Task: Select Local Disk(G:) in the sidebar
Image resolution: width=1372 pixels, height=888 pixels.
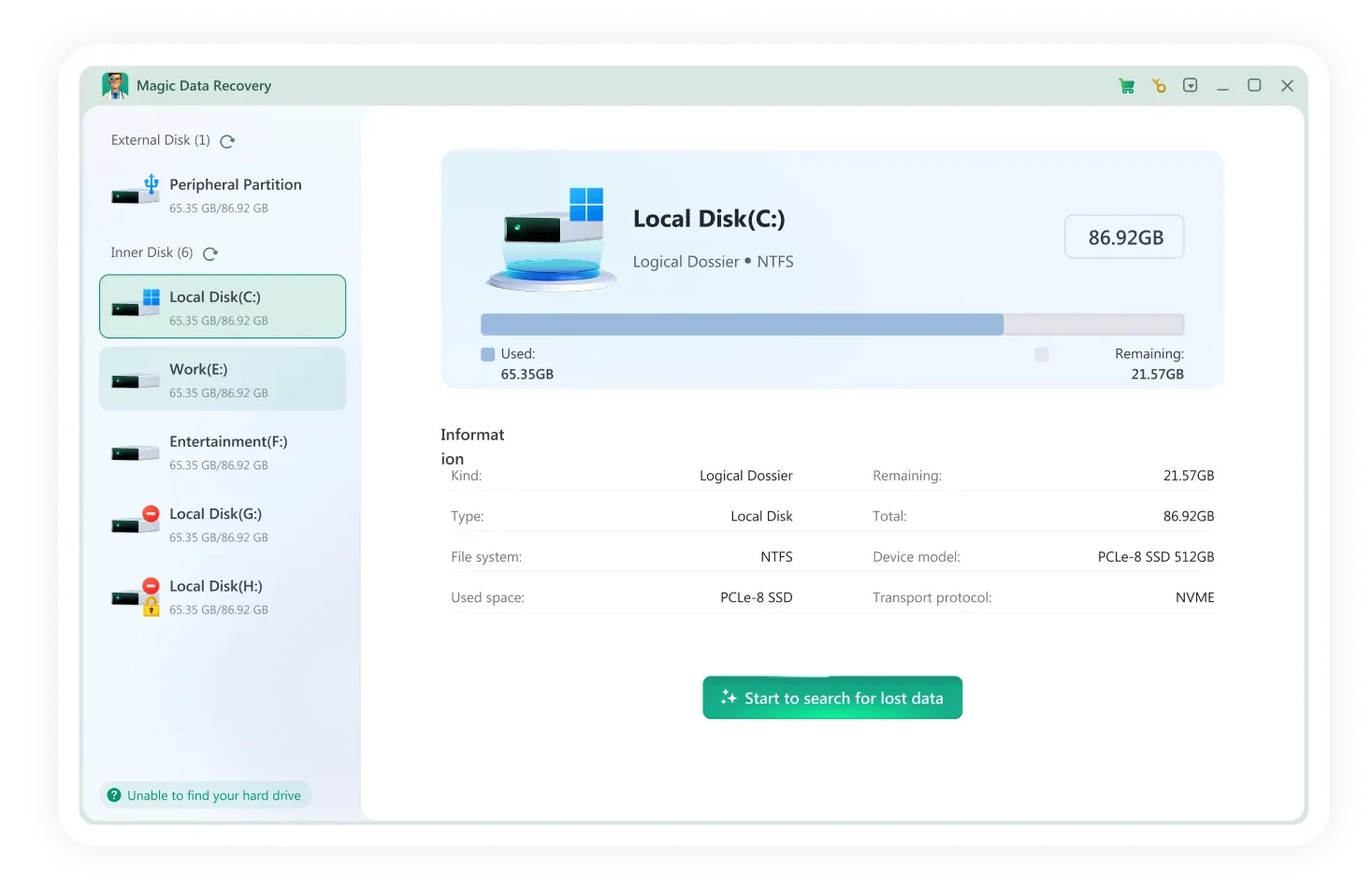Action: click(x=223, y=524)
